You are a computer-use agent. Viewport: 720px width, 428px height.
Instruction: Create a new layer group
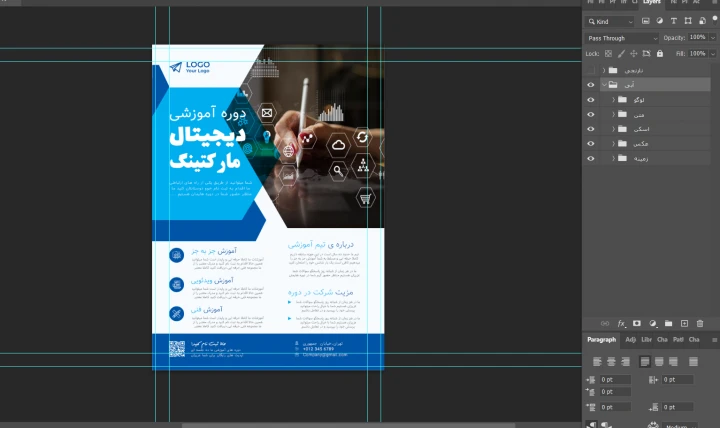[669, 323]
